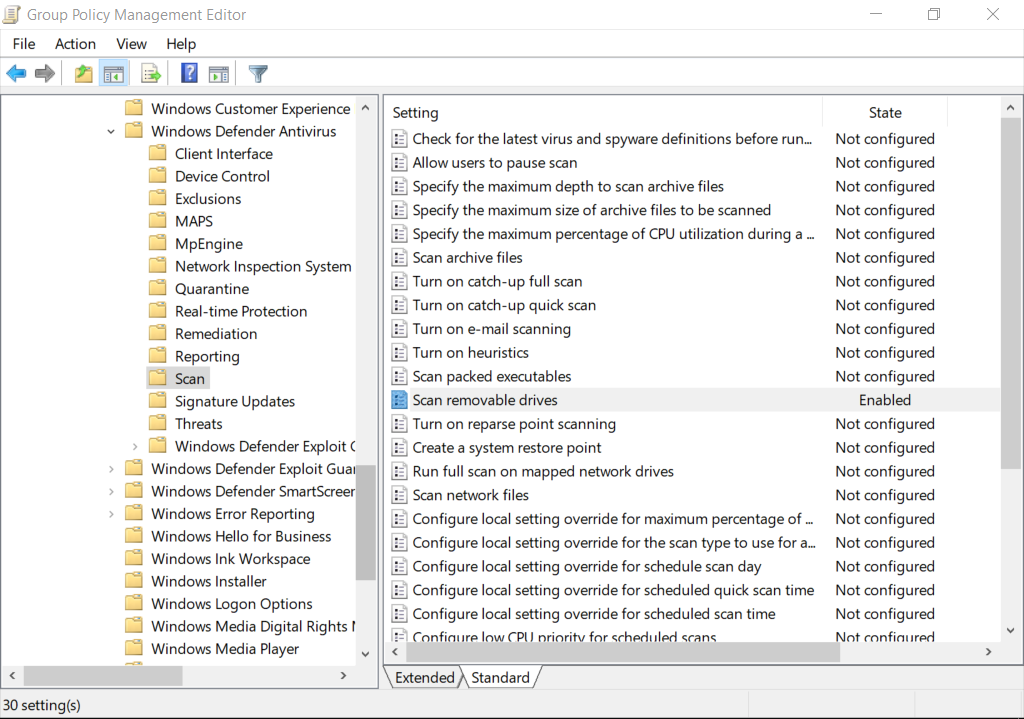
Task: Select the Network Inspection System folder
Action: point(263,266)
